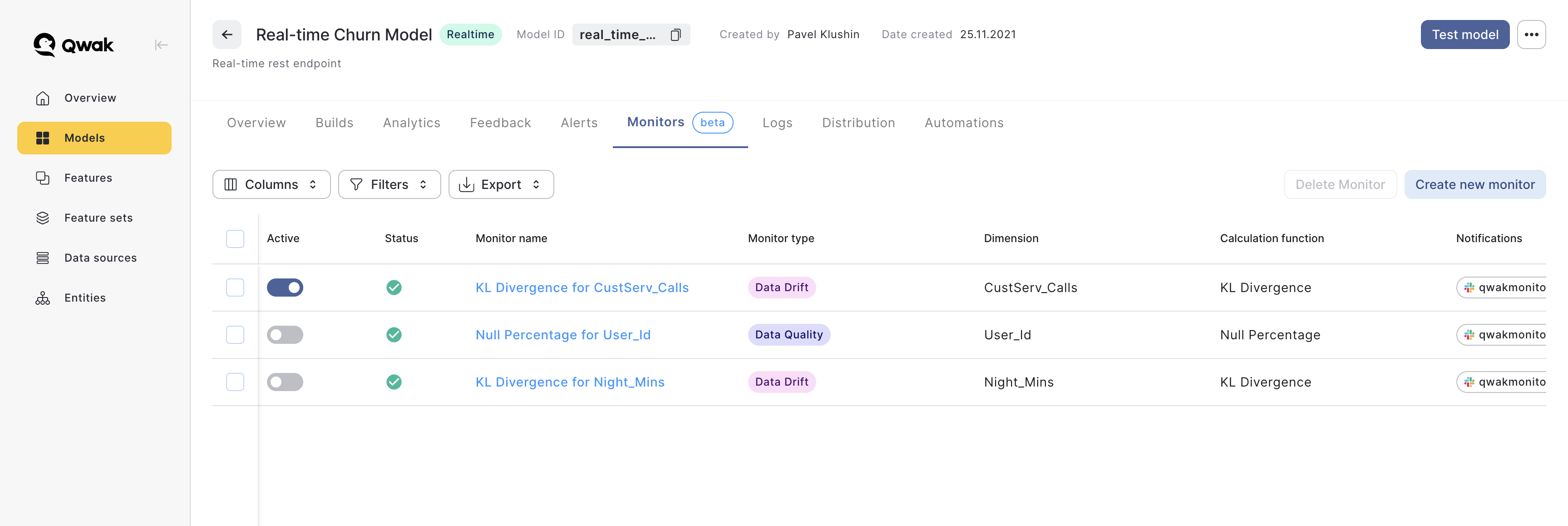Click the back arrow icon
This screenshot has height=526, width=1568.
(227, 35)
